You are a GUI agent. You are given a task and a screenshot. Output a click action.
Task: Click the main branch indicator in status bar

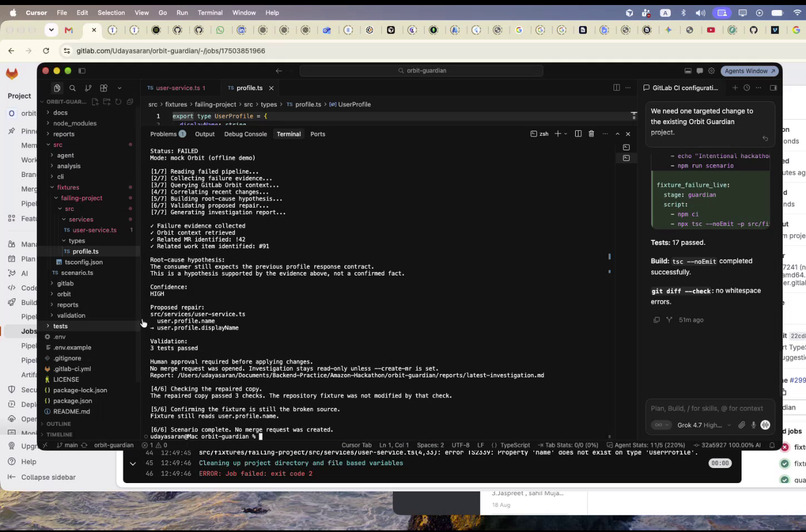point(67,445)
